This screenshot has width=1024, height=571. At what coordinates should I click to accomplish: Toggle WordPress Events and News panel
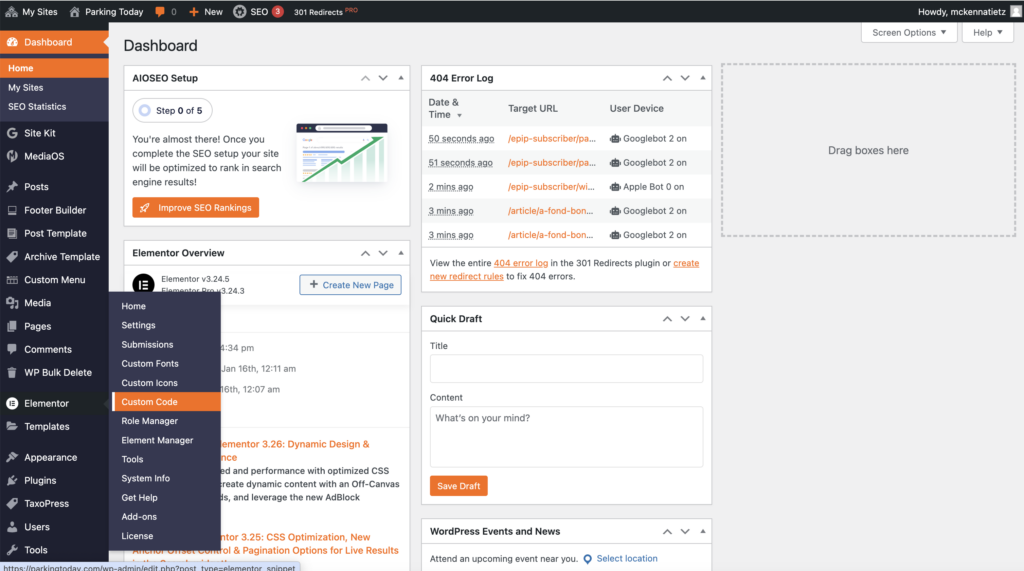(x=703, y=532)
